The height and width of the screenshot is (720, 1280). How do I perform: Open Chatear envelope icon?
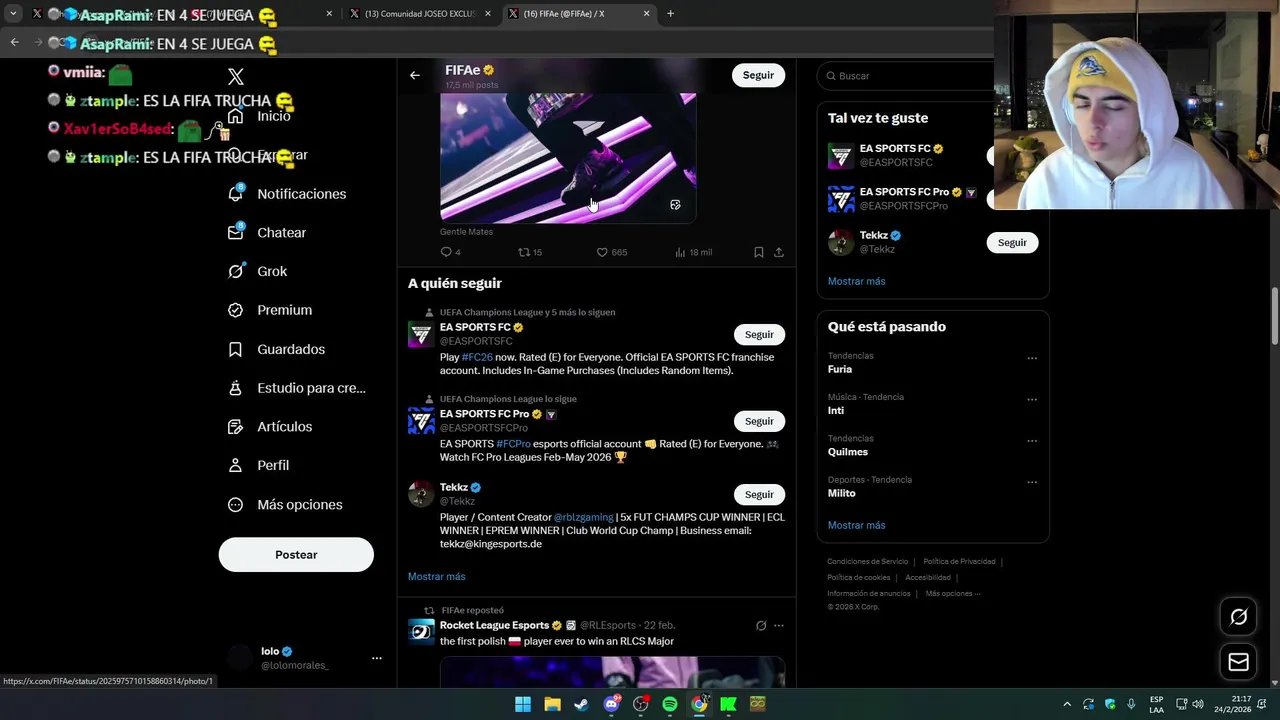(x=236, y=232)
